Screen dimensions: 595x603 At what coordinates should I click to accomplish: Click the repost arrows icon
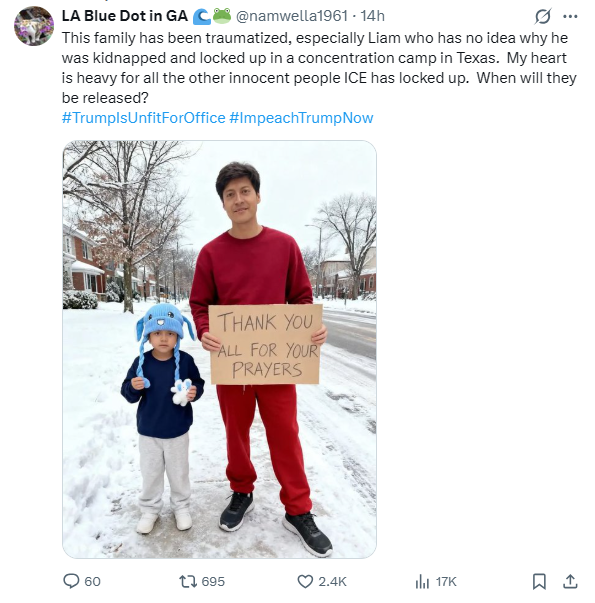pos(188,581)
